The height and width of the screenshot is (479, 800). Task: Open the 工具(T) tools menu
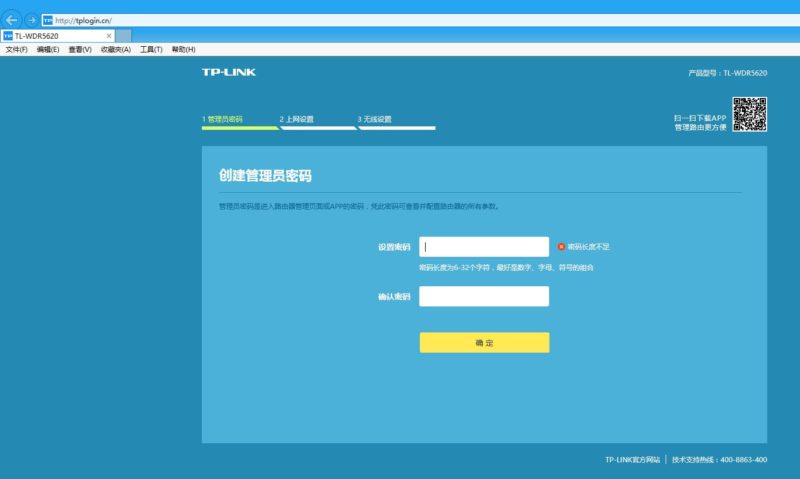[x=151, y=49]
